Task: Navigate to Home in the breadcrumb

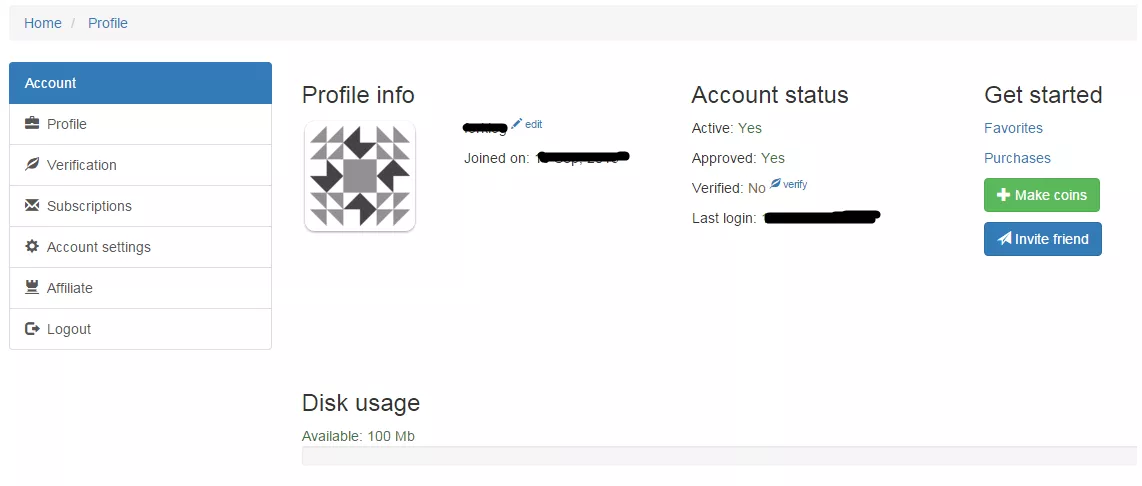Action: coord(43,23)
